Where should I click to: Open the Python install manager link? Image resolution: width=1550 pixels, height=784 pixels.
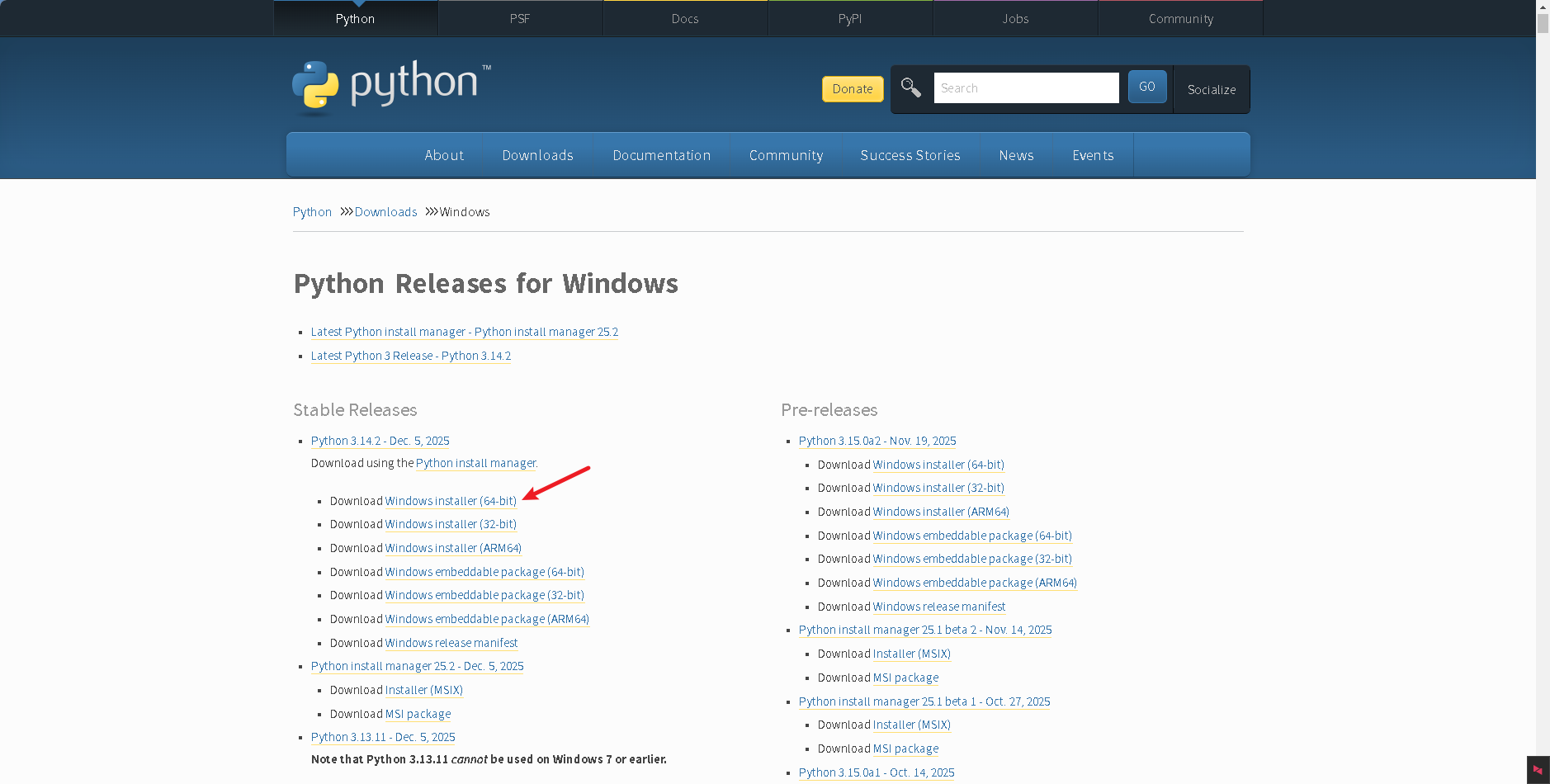tap(475, 463)
